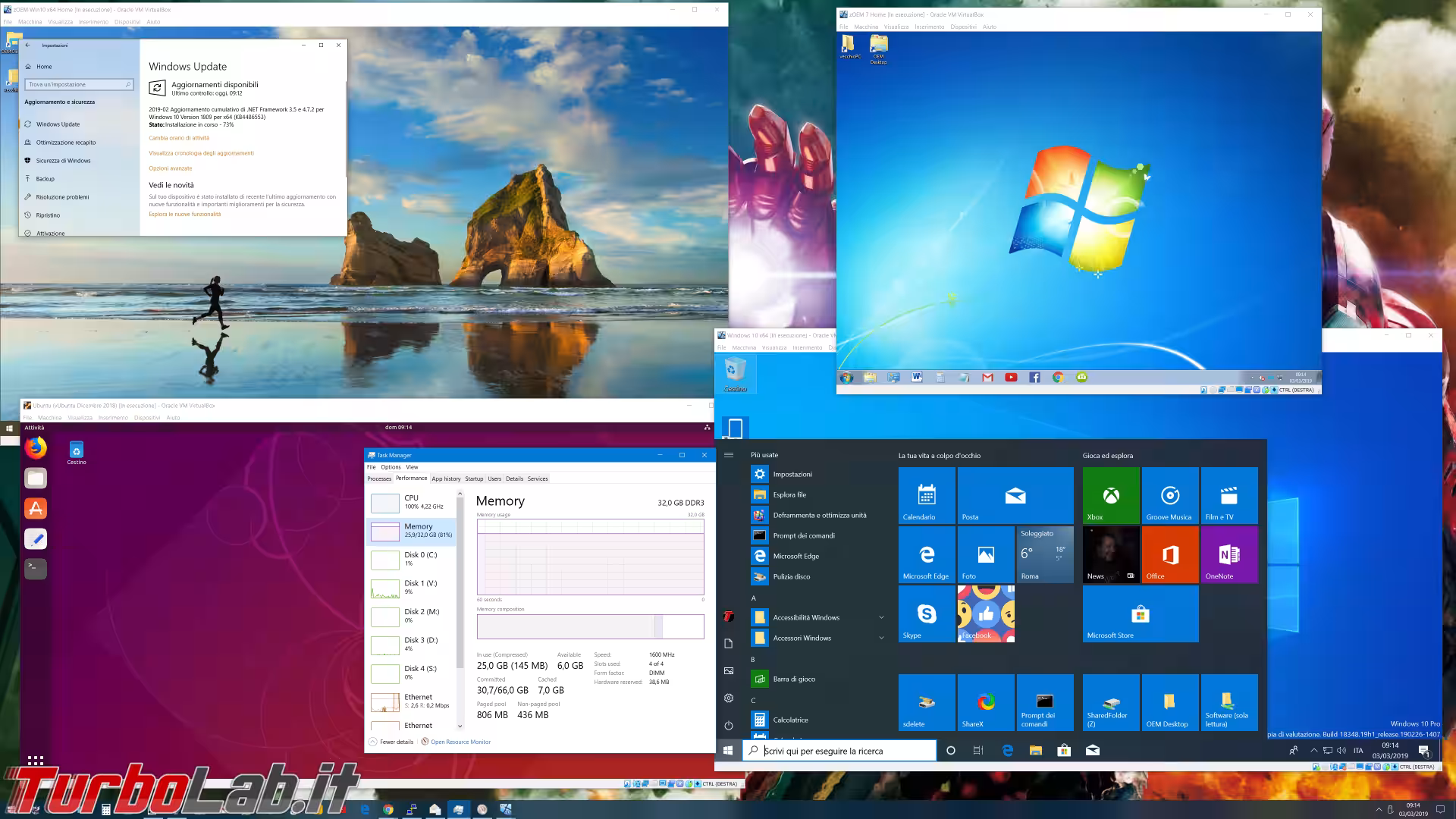Viewport: 1456px width, 819px height.
Task: Click the Opzioni avanzate link
Action: pos(171,168)
